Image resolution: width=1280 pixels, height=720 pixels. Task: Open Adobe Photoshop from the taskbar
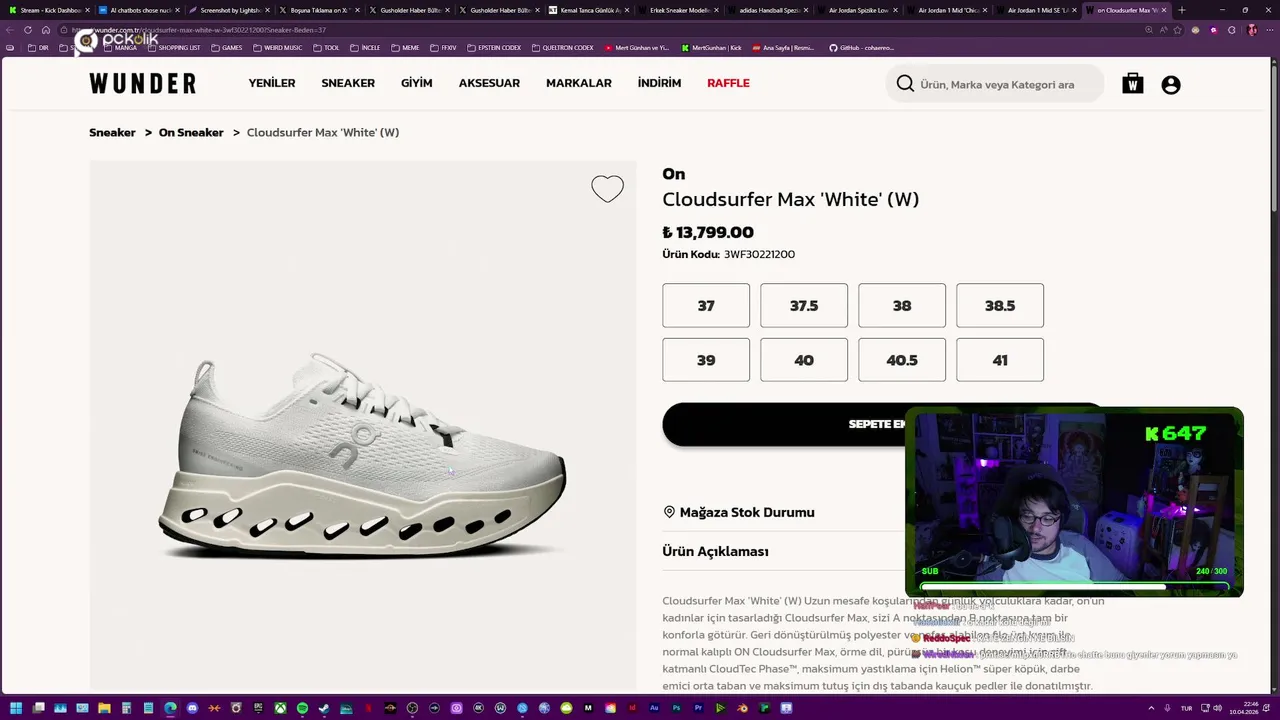[x=676, y=708]
